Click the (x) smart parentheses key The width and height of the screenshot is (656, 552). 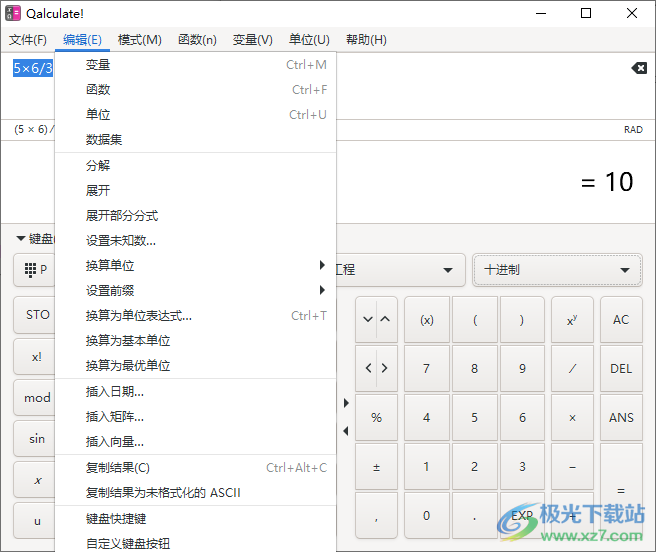pyautogui.click(x=427, y=320)
